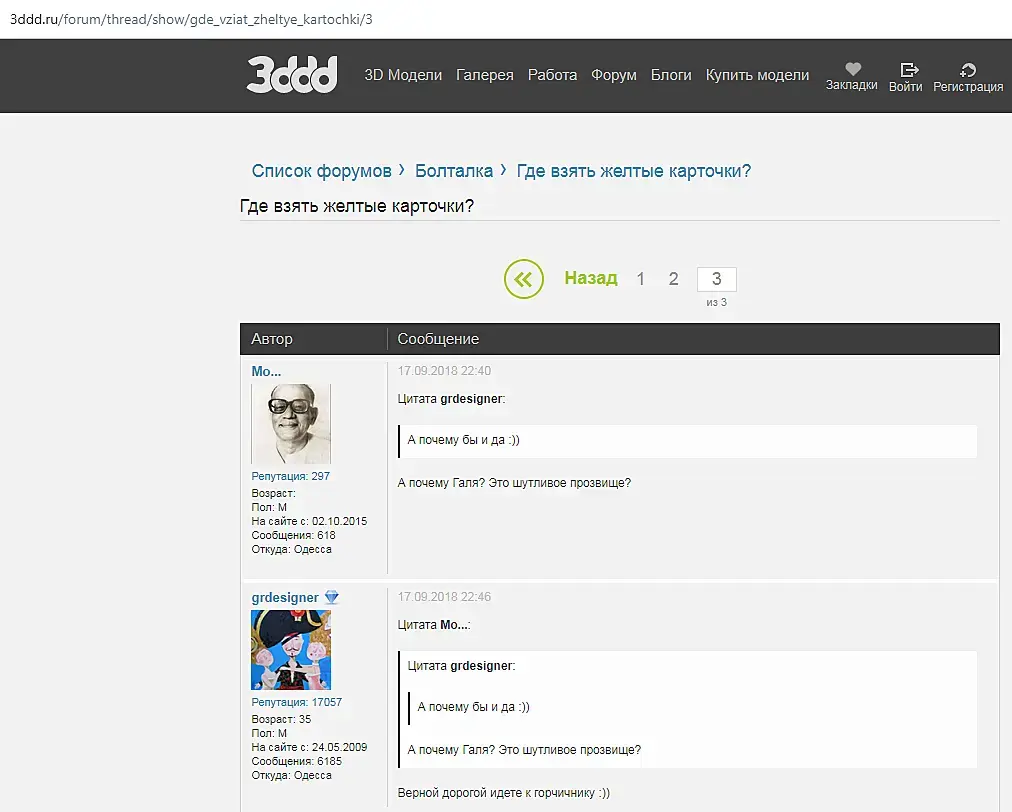
Task: Click Цитата Mo... quote heading
Action: pyautogui.click(x=434, y=625)
